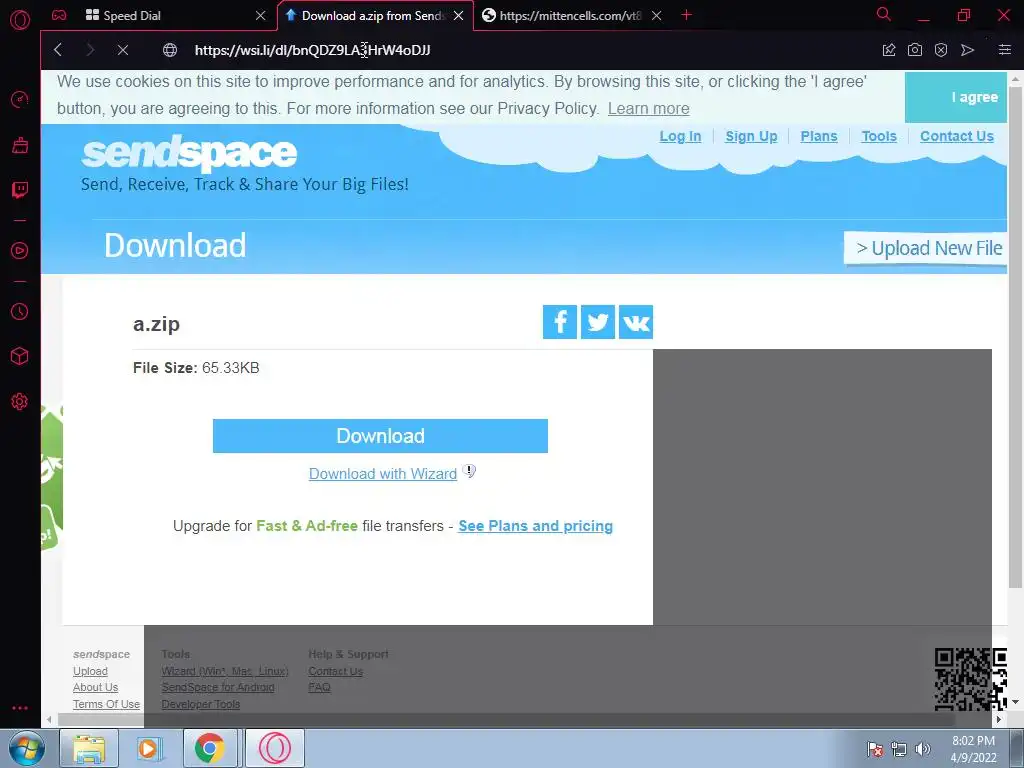Click the scroll down arrow
Screen dimensions: 1024x768
click(1015, 703)
